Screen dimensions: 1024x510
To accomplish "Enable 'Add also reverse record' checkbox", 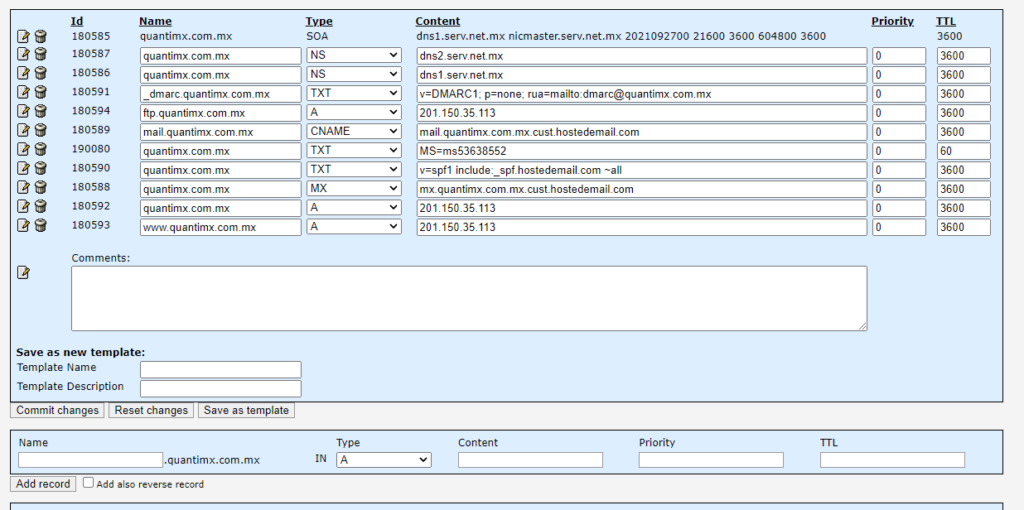I will [x=89, y=483].
